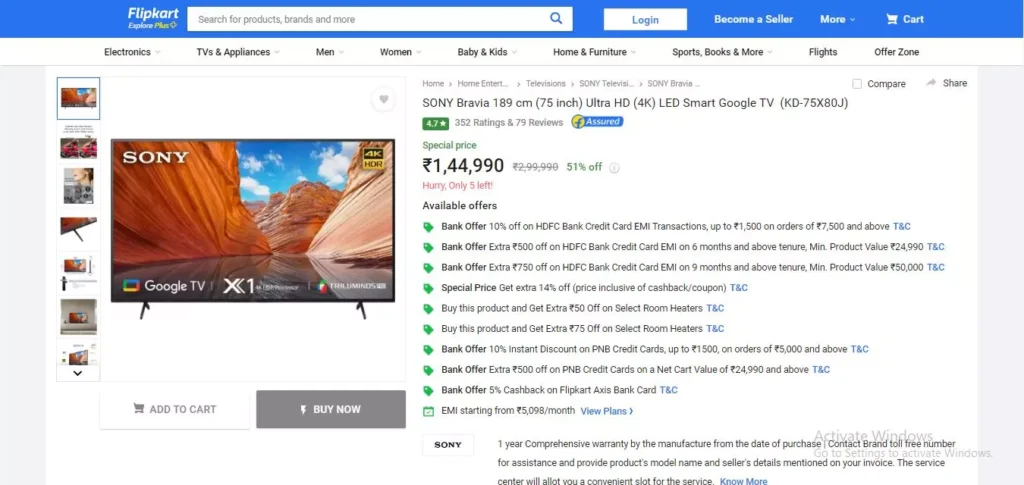Click Televisions in the breadcrumb

(546, 84)
